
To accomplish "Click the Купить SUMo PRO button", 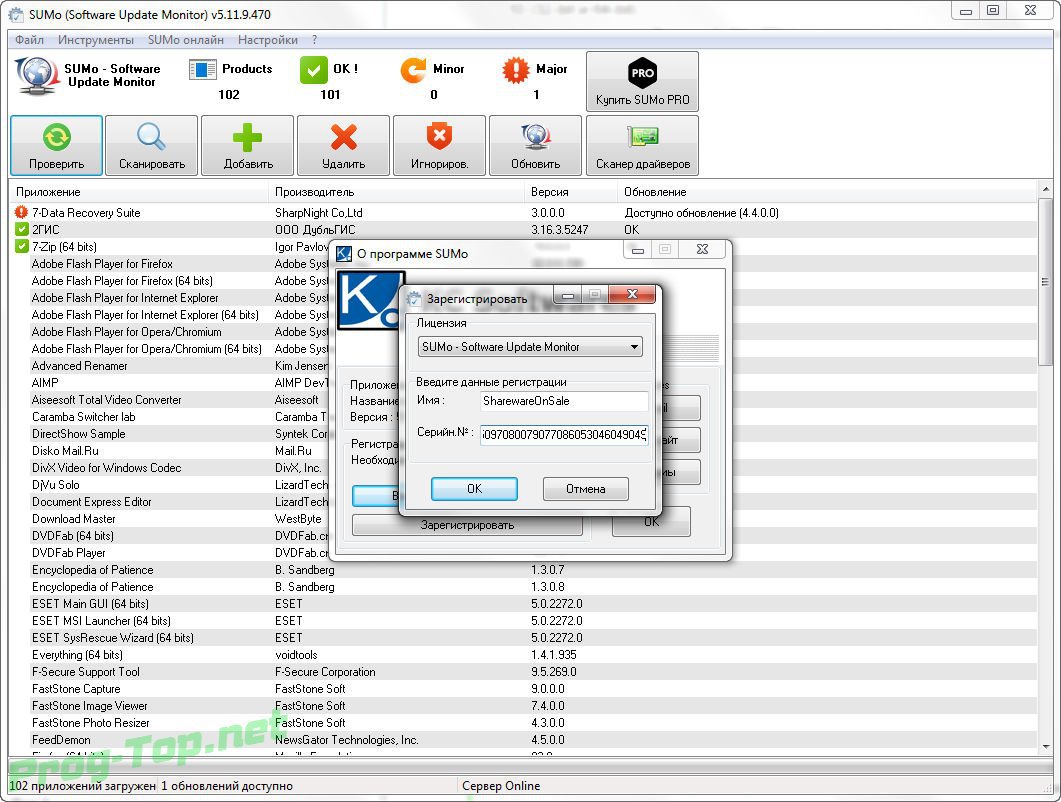I will (x=641, y=81).
